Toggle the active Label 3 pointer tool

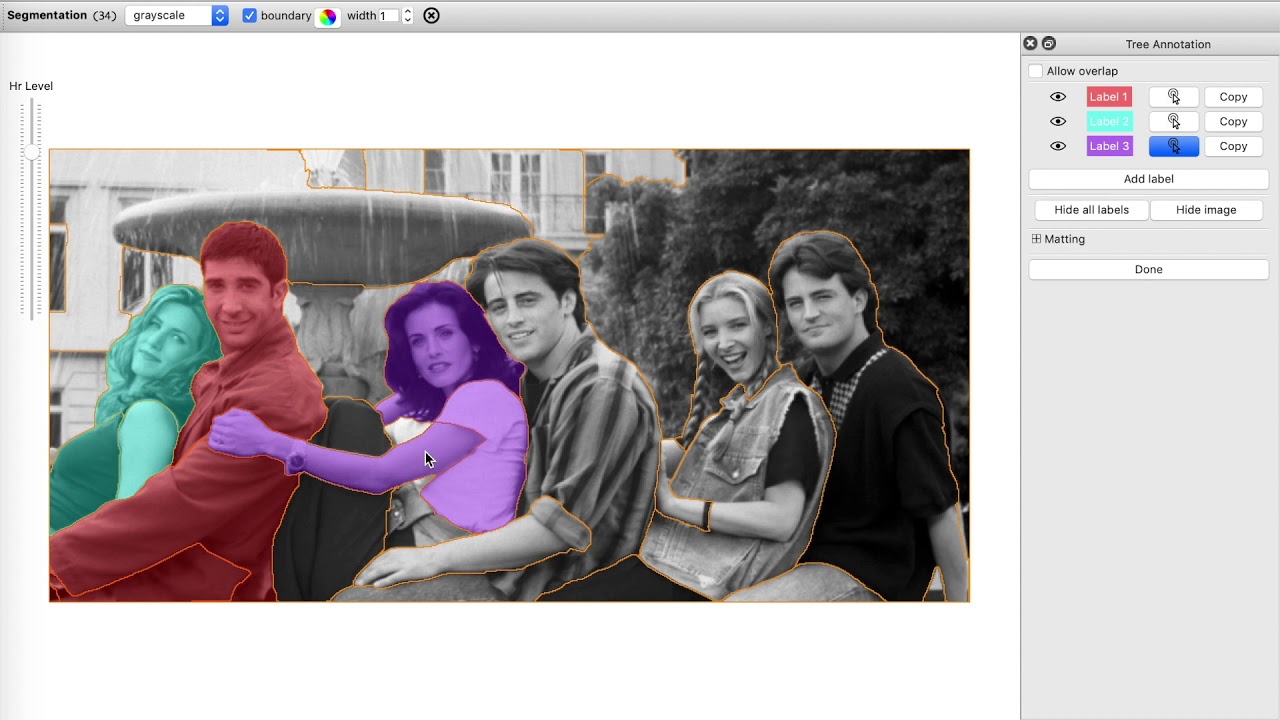[x=1174, y=146]
